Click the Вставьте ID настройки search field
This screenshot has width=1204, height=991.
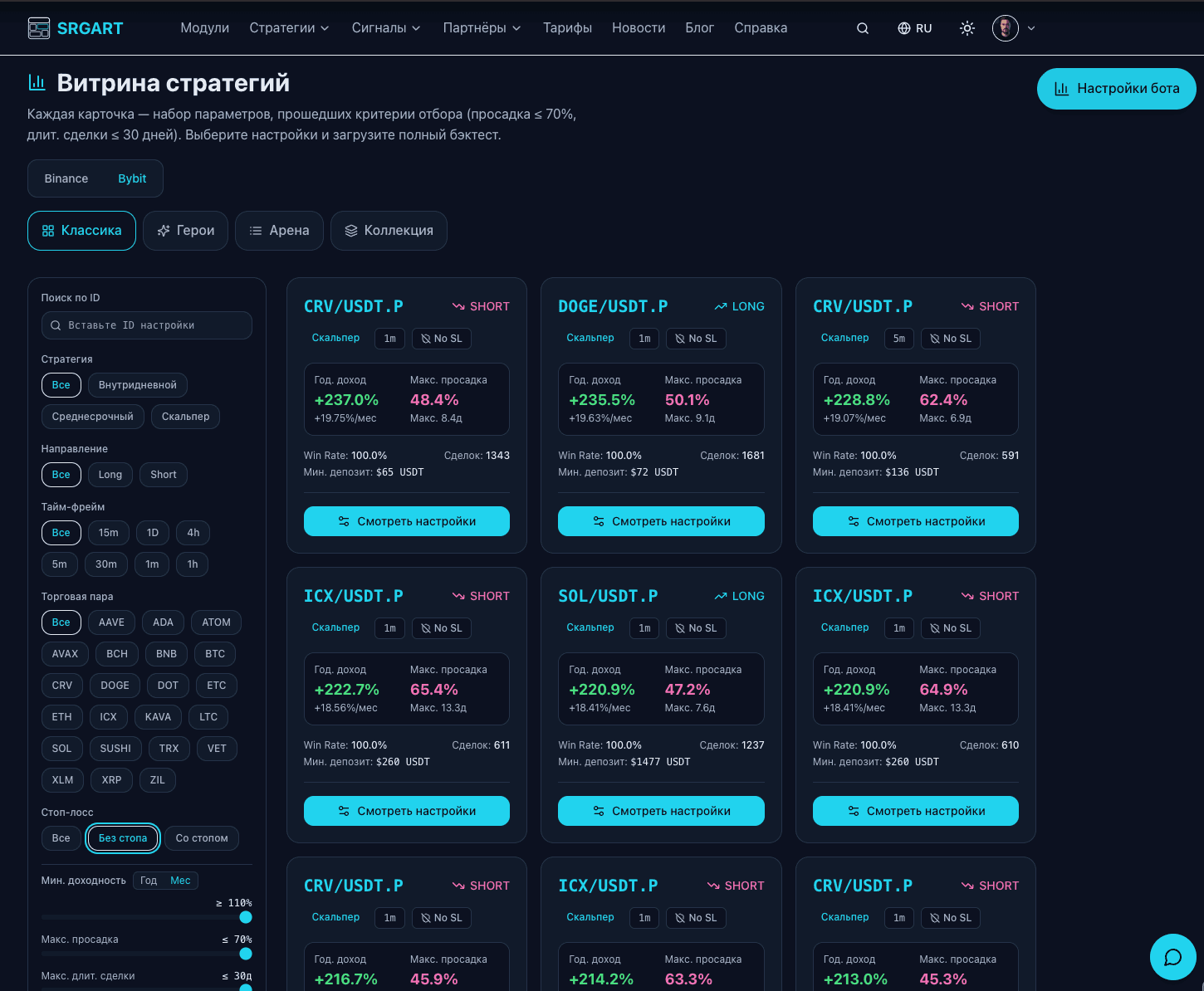(x=146, y=325)
